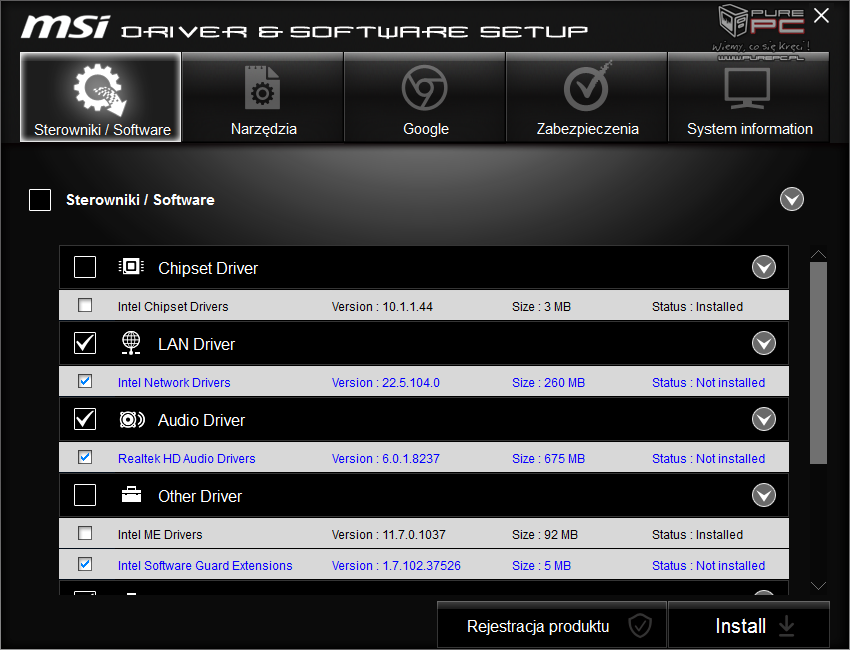
Task: Switch to the Google tab
Action: point(424,97)
